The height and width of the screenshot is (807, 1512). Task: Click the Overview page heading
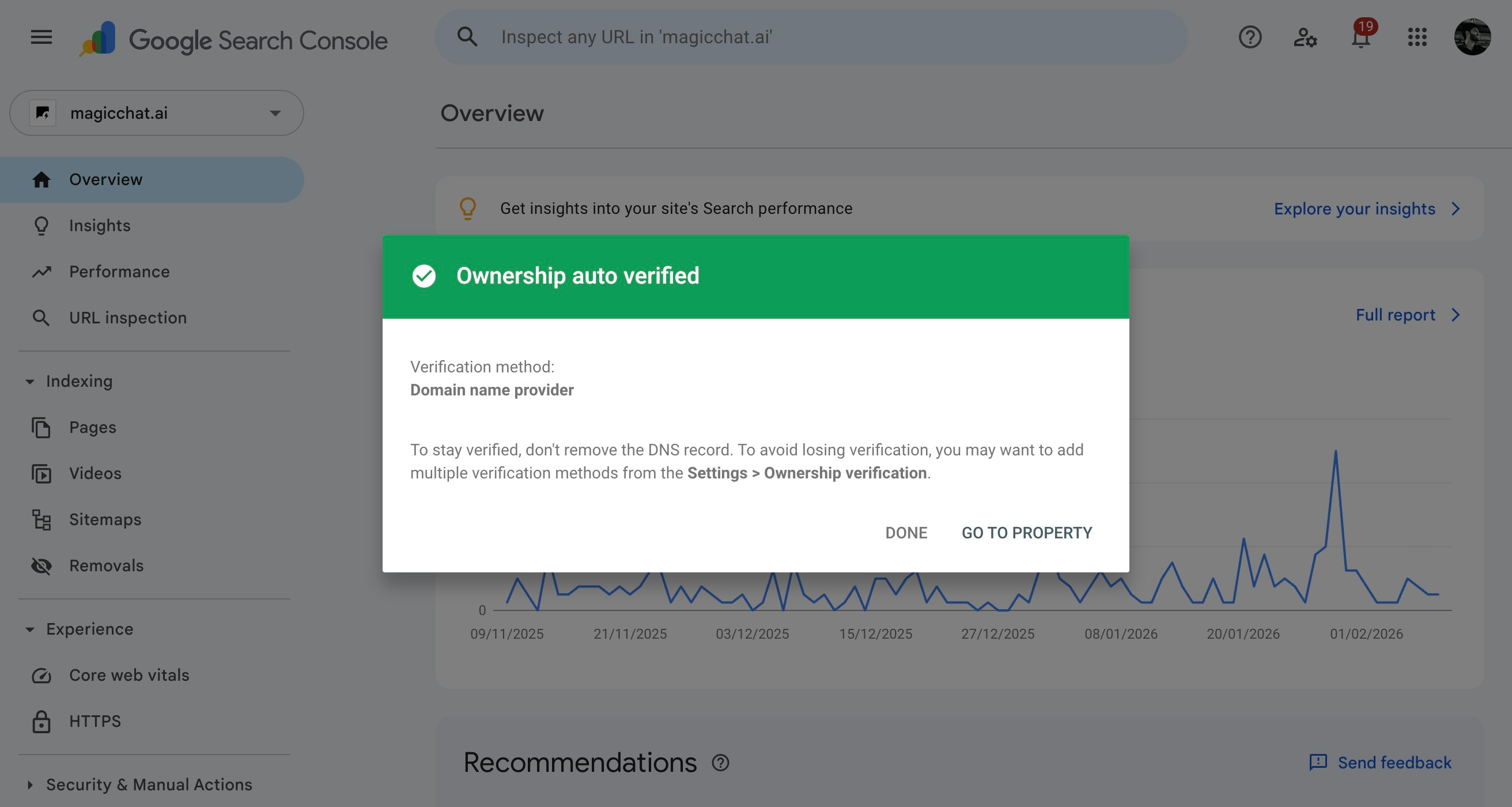tap(492, 113)
